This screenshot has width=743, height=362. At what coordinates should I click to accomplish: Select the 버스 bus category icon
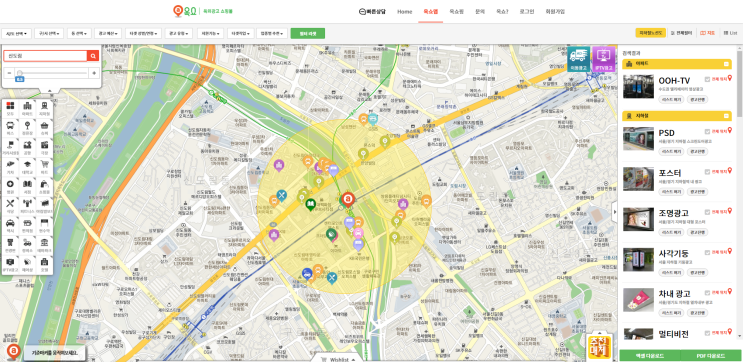[x=10, y=127]
